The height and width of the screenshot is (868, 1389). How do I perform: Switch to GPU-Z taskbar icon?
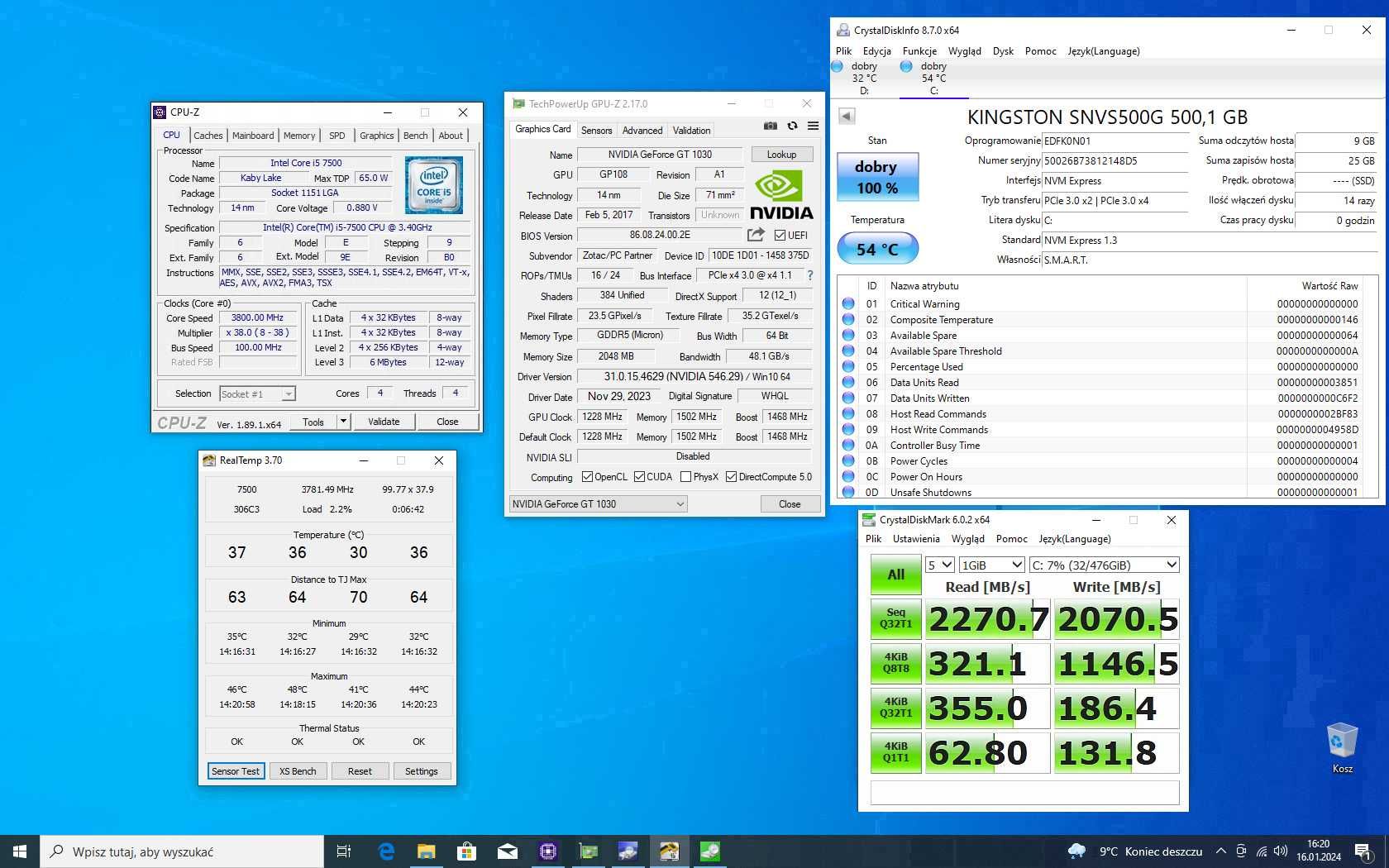(588, 851)
